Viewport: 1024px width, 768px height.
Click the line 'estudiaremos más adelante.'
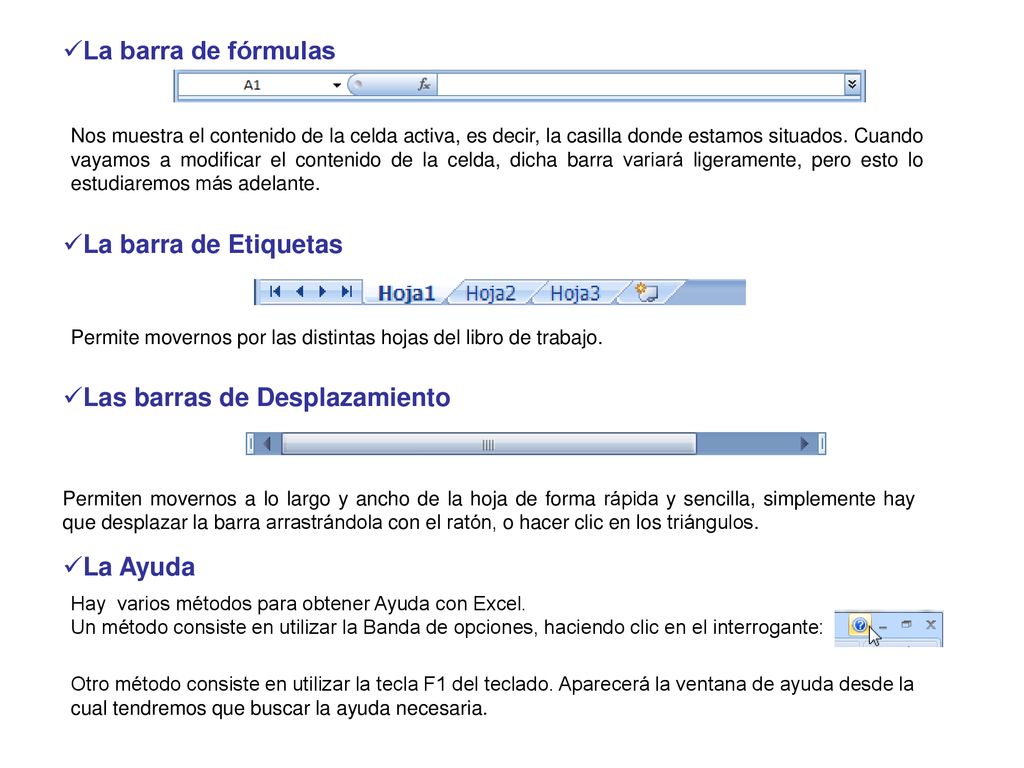pos(195,184)
